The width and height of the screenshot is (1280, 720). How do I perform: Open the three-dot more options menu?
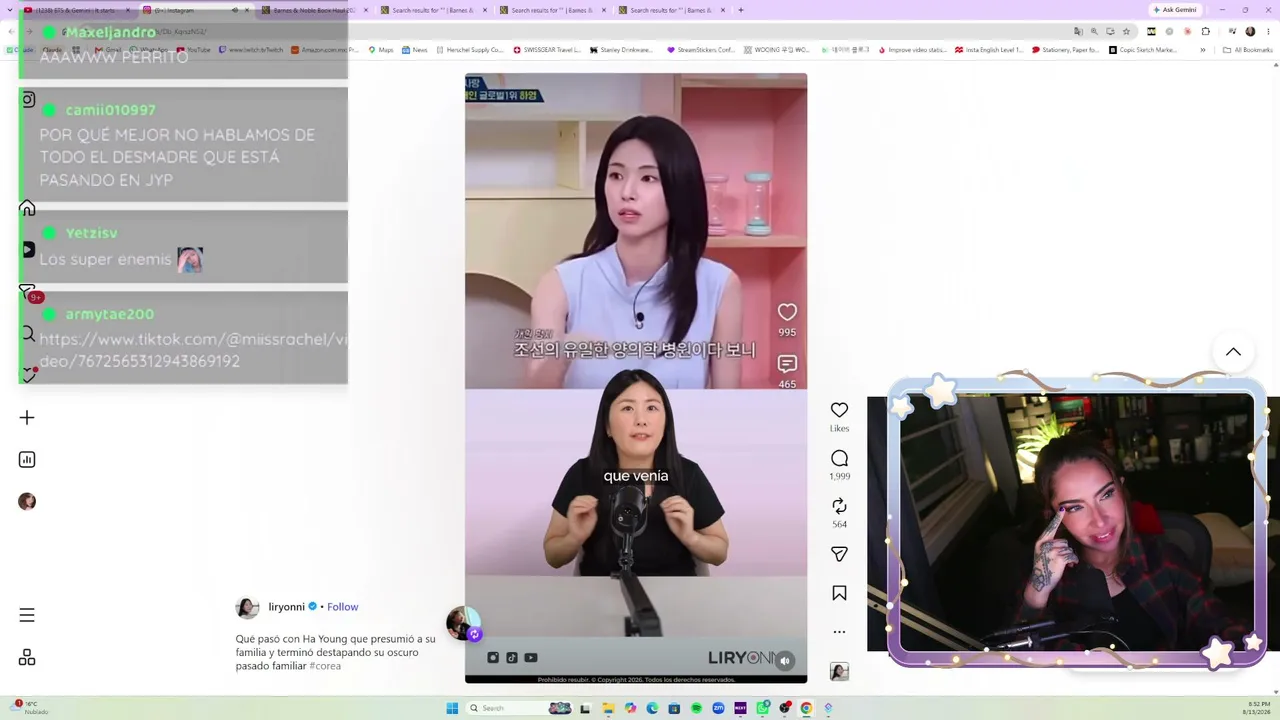[x=839, y=632]
